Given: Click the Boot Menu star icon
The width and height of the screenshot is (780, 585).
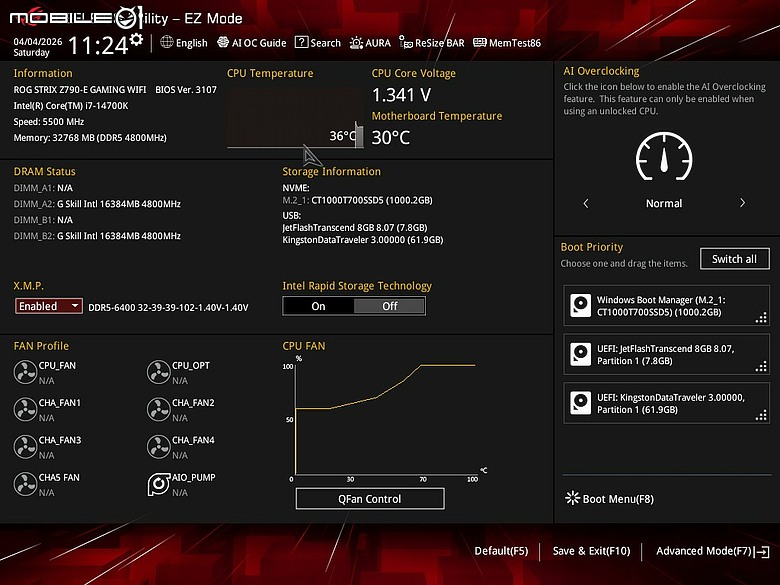Looking at the screenshot, I should pos(573,498).
